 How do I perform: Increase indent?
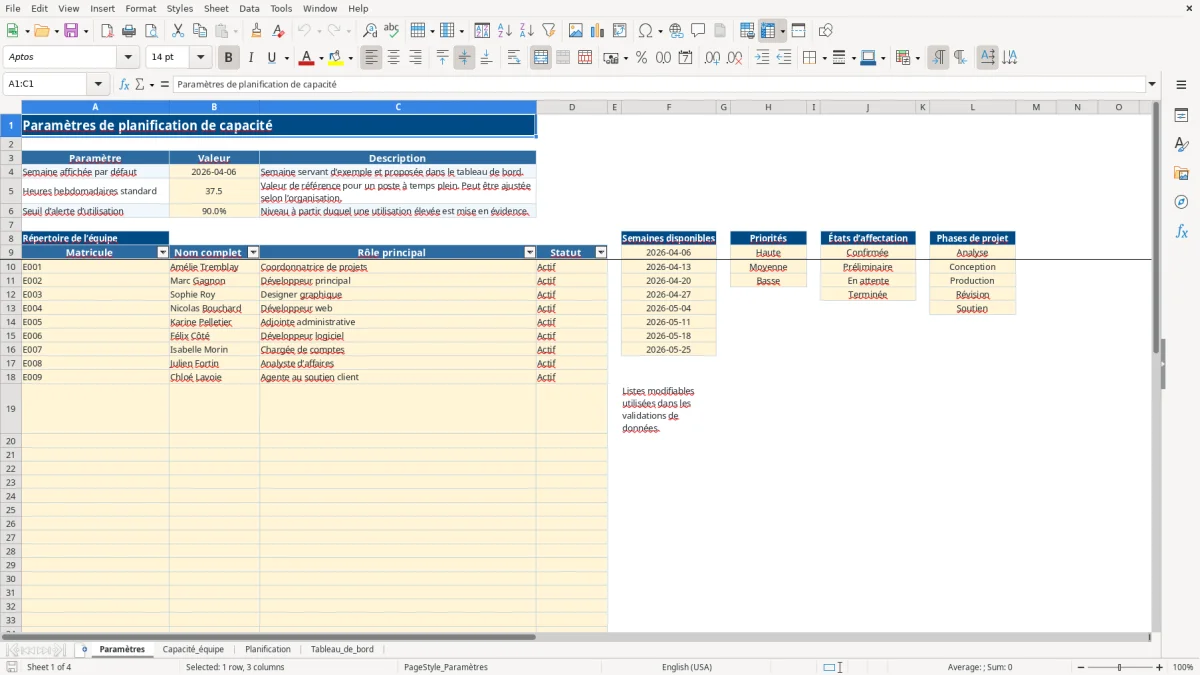click(762, 58)
